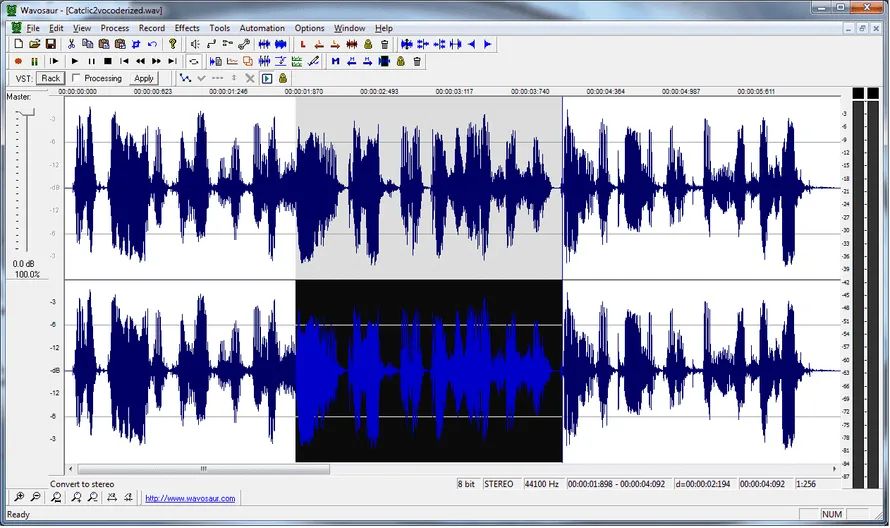Image resolution: width=890 pixels, height=528 pixels.
Task: Stop playback with the square stop button
Action: (x=108, y=61)
